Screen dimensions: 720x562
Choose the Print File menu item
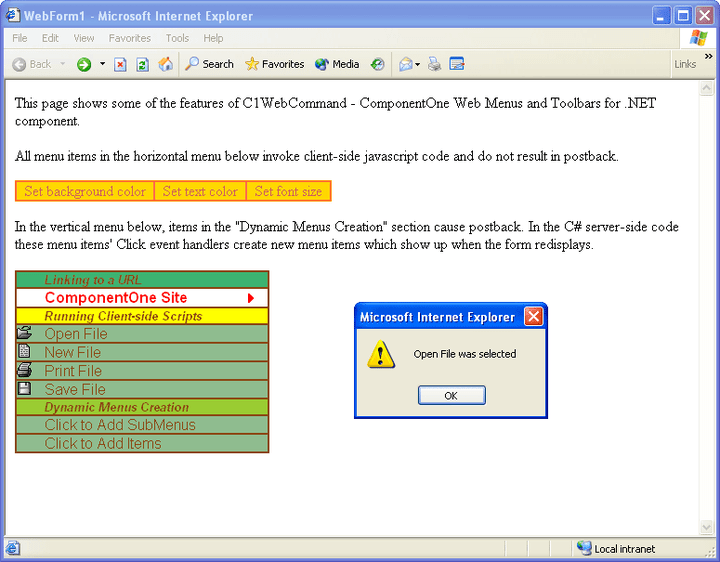142,371
